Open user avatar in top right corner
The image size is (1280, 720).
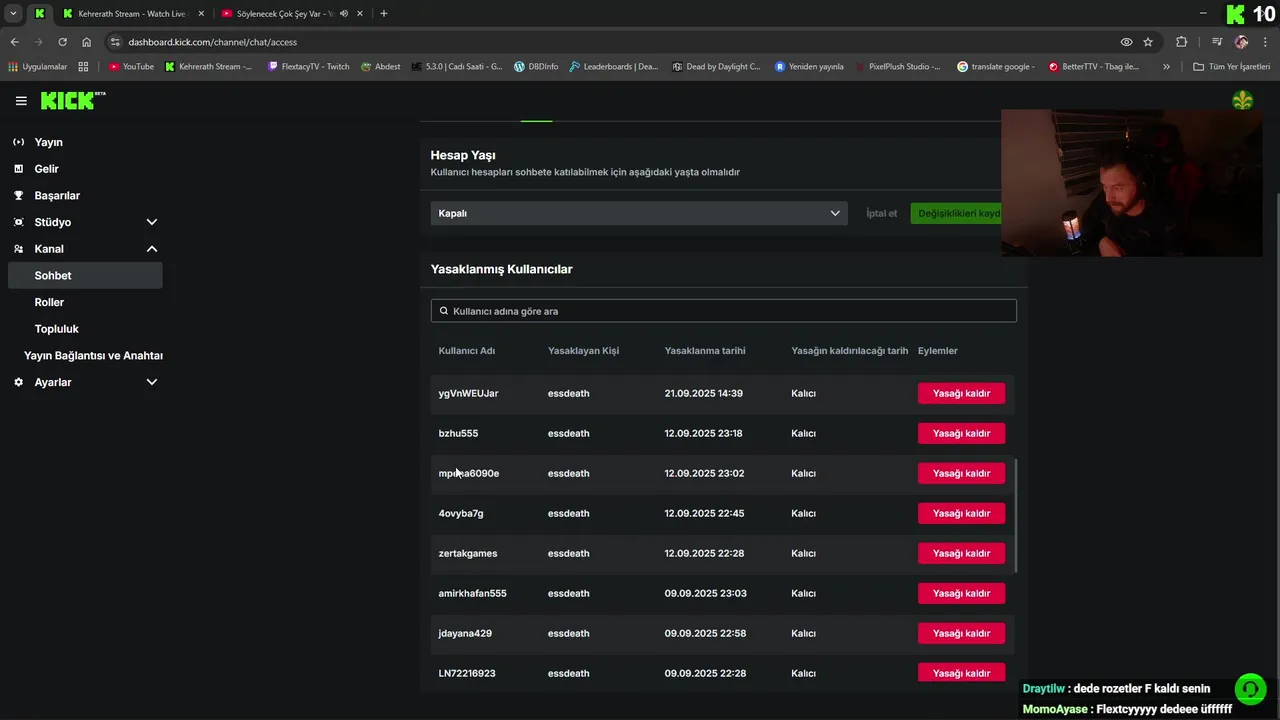[1242, 101]
